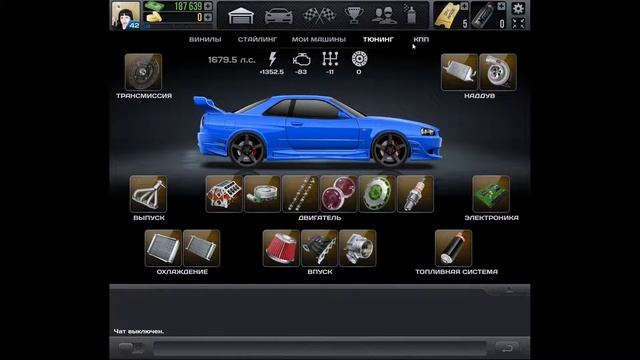The width and height of the screenshot is (640, 360).
Task: Toggle fullscreen with the arrows icon
Action: 518,23
